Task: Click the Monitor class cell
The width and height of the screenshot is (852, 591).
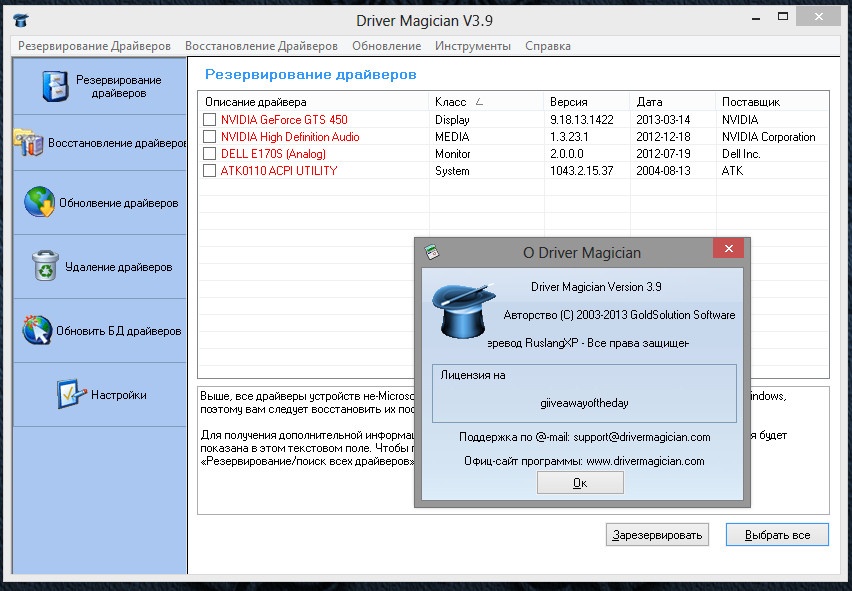Action: click(453, 154)
